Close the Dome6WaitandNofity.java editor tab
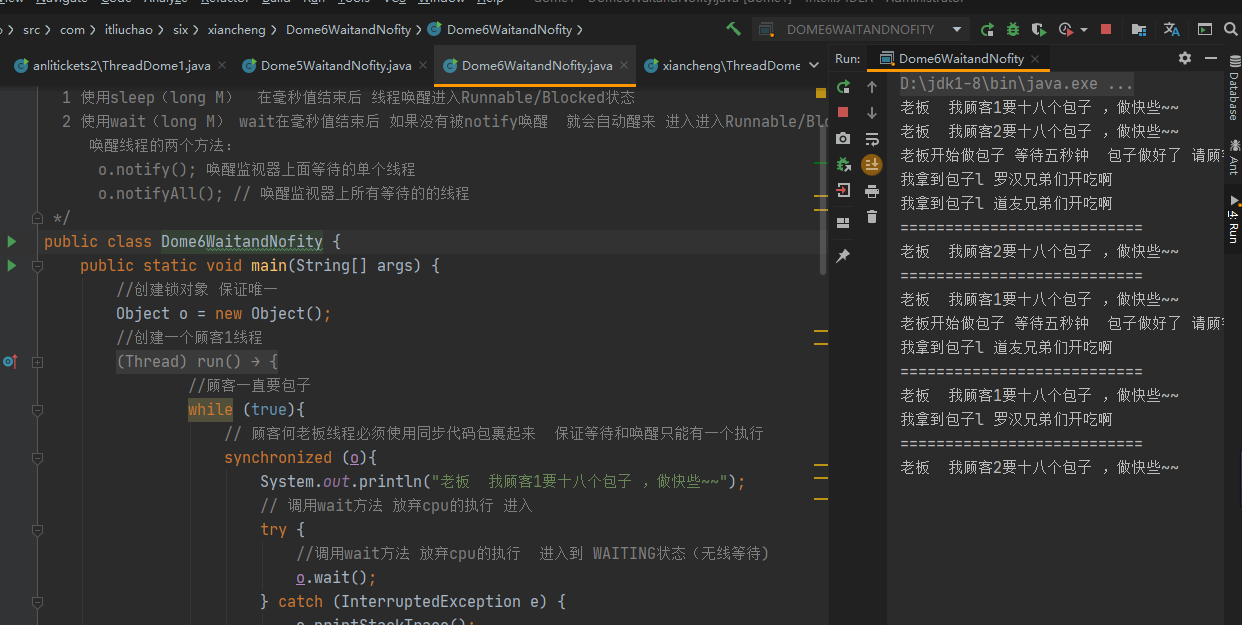Viewport: 1242px width, 625px height. tap(625, 66)
